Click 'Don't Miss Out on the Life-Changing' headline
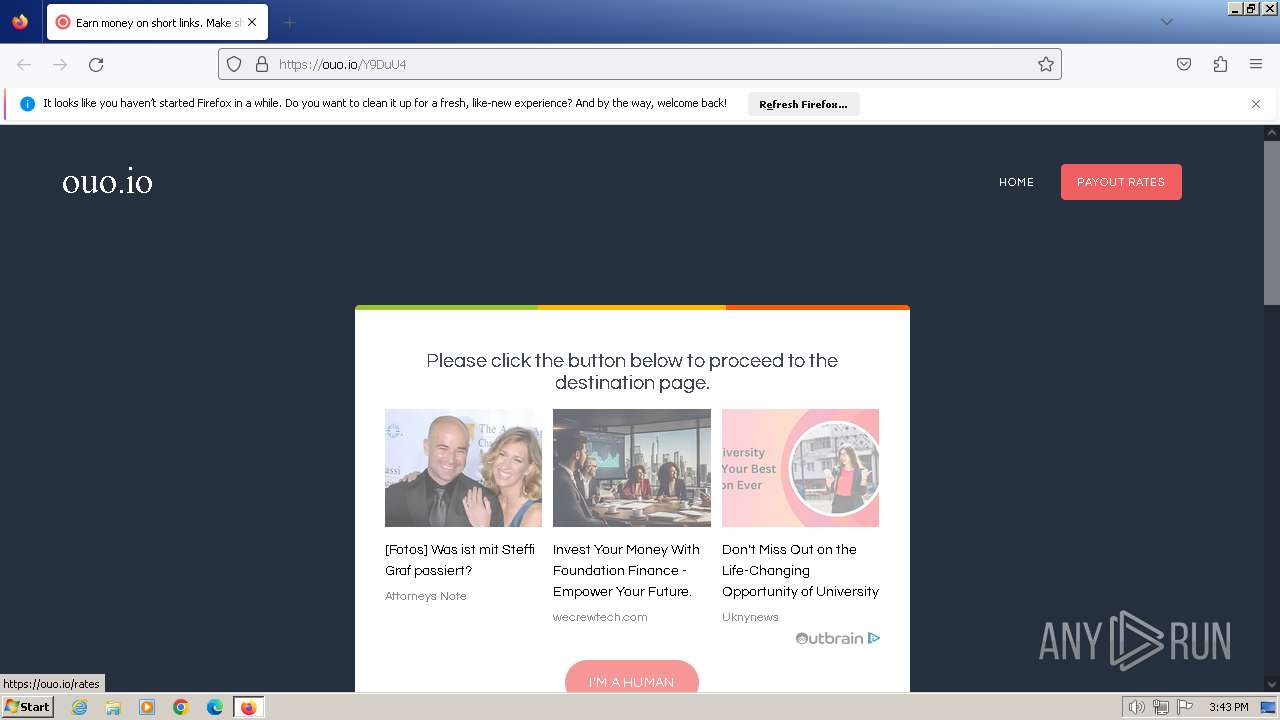This screenshot has width=1280, height=720. click(800, 570)
